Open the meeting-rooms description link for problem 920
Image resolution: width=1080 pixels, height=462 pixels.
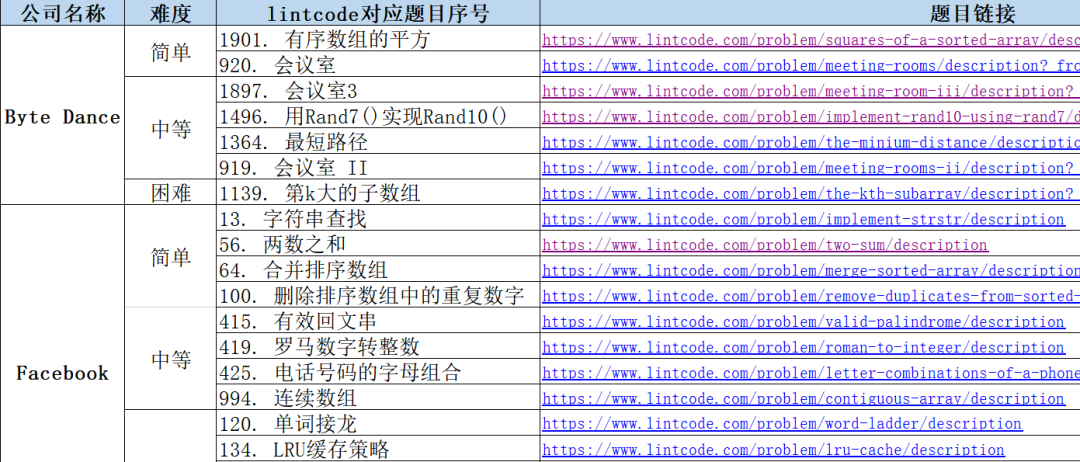tap(811, 66)
